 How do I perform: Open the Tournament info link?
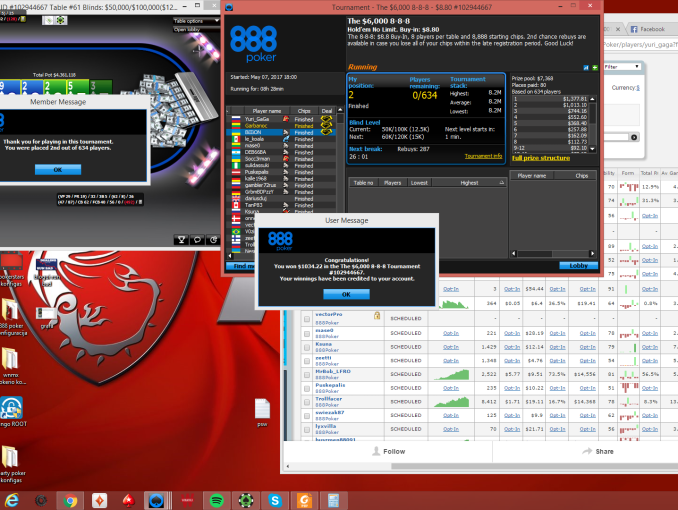pyautogui.click(x=483, y=156)
